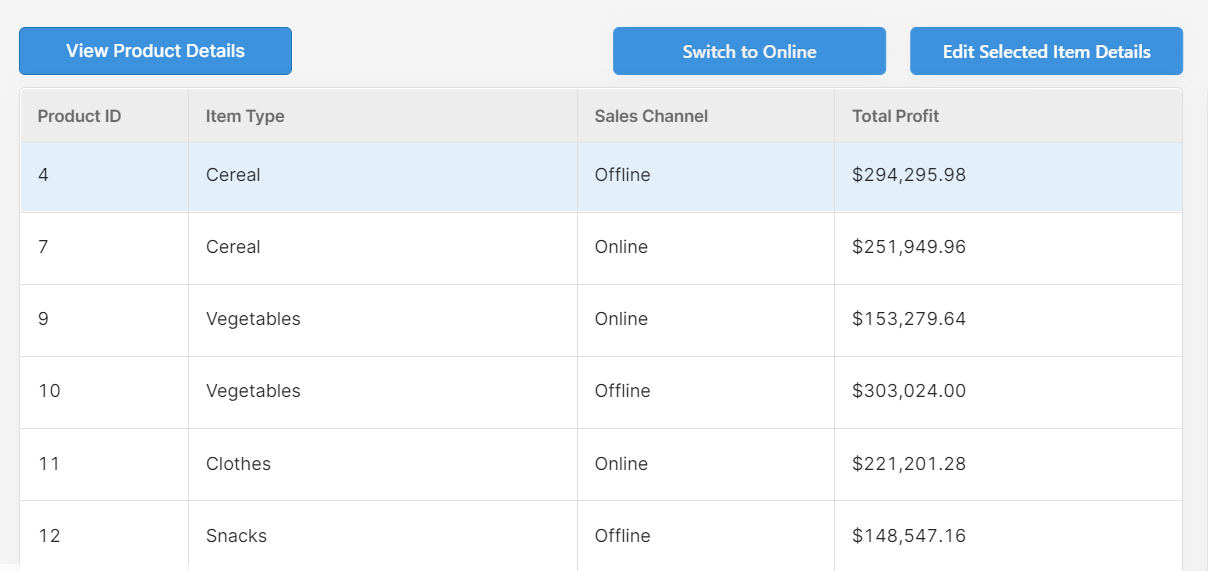Click Switch to Online button
Viewport: 1208px width, 571px height.
[x=749, y=51]
